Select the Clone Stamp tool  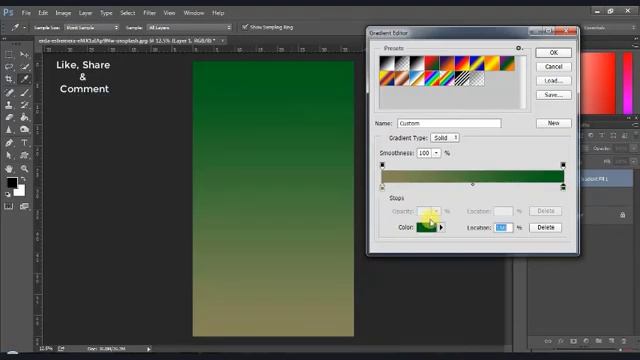point(9,105)
